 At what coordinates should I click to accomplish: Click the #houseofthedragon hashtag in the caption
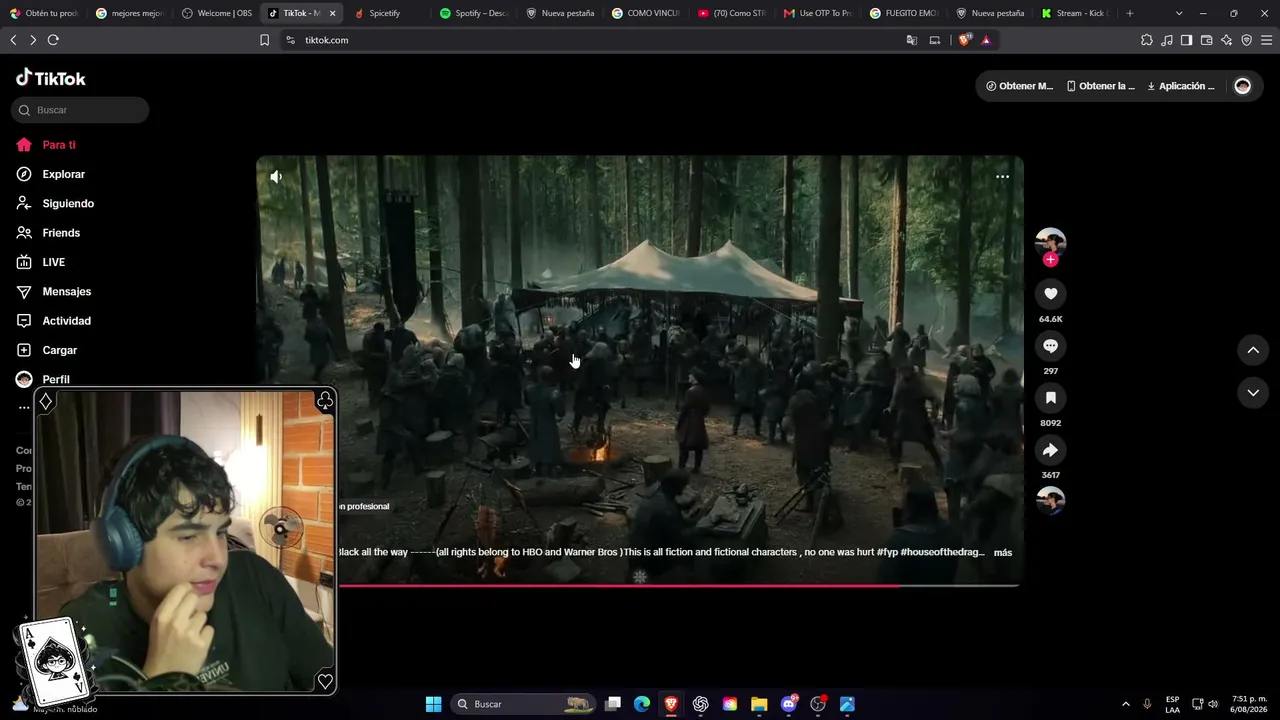943,552
